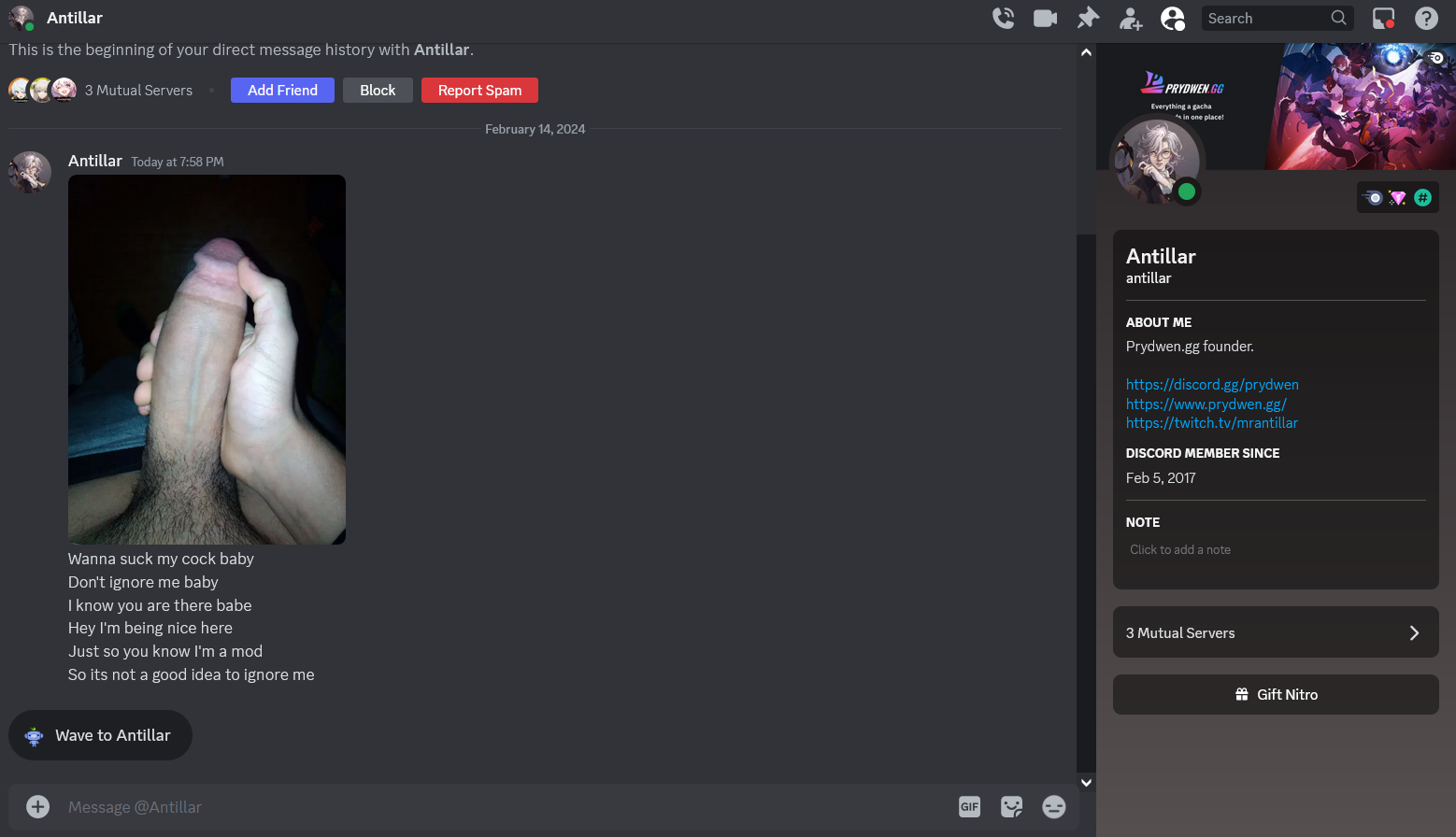Click the plus attachment button
The image size is (1456, 837).
click(37, 807)
